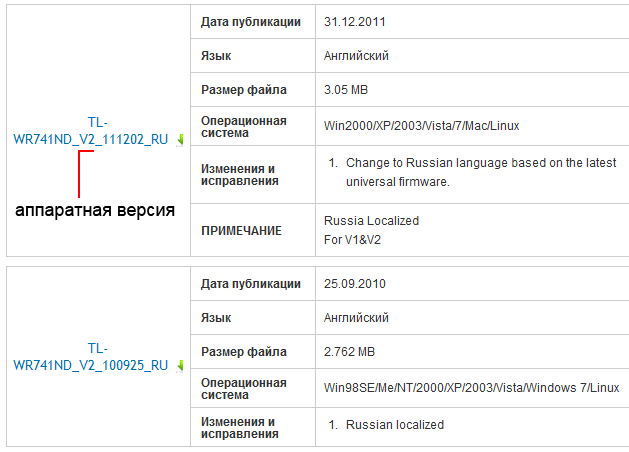The image size is (629, 452).
Task: Click the second 'Дата публикации' label
Action: click(x=251, y=284)
